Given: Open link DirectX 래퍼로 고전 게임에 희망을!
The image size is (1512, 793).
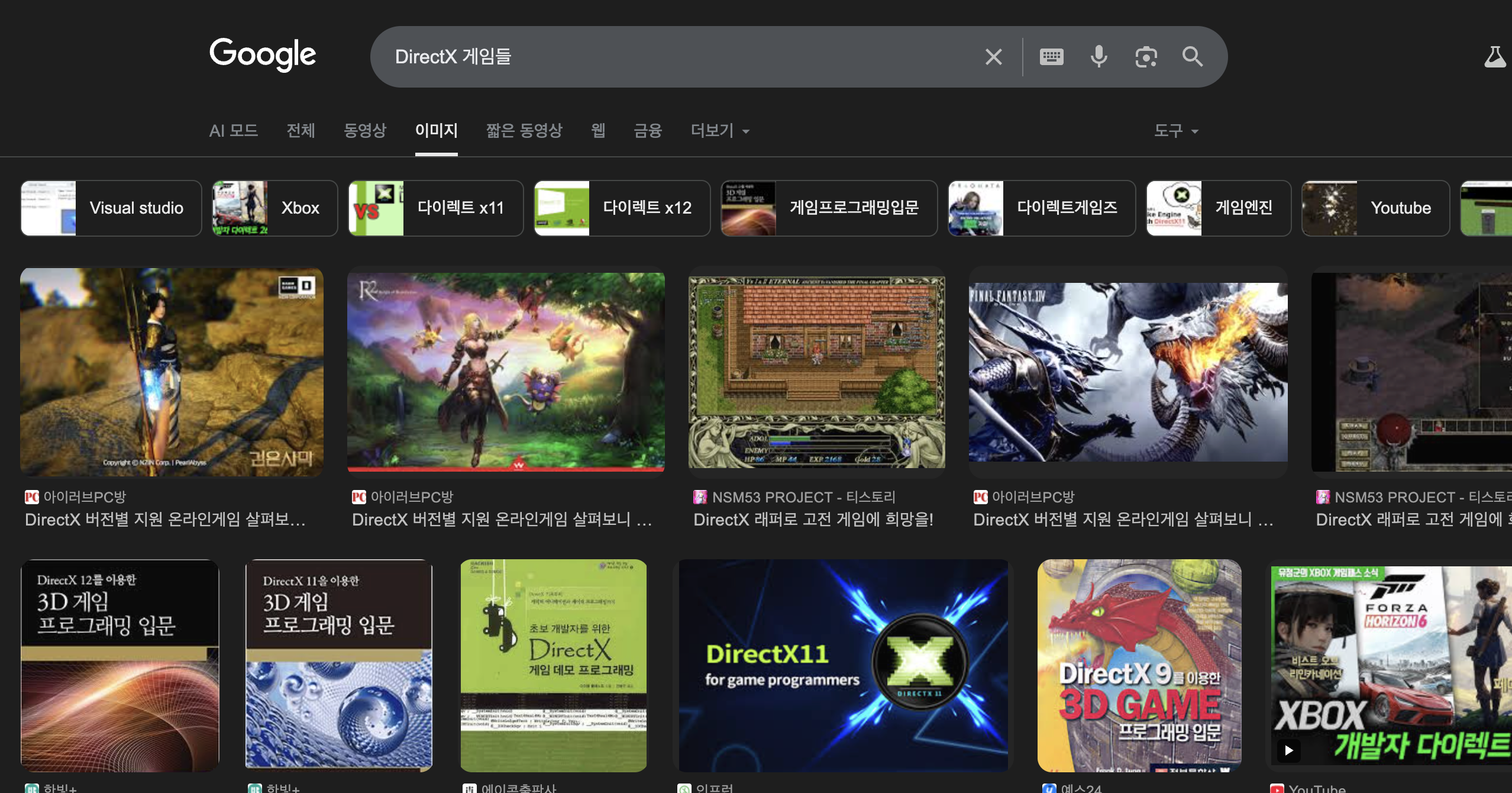Looking at the screenshot, I should tap(813, 520).
